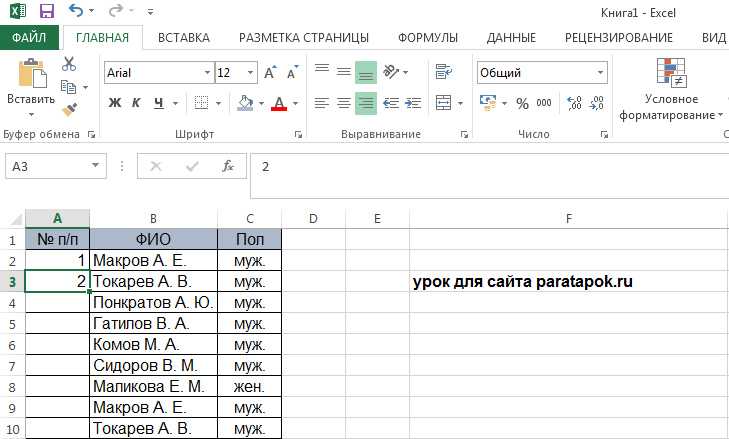The height and width of the screenshot is (439, 729).
Task: Click in the formula bar
Action: pyautogui.click(x=489, y=176)
